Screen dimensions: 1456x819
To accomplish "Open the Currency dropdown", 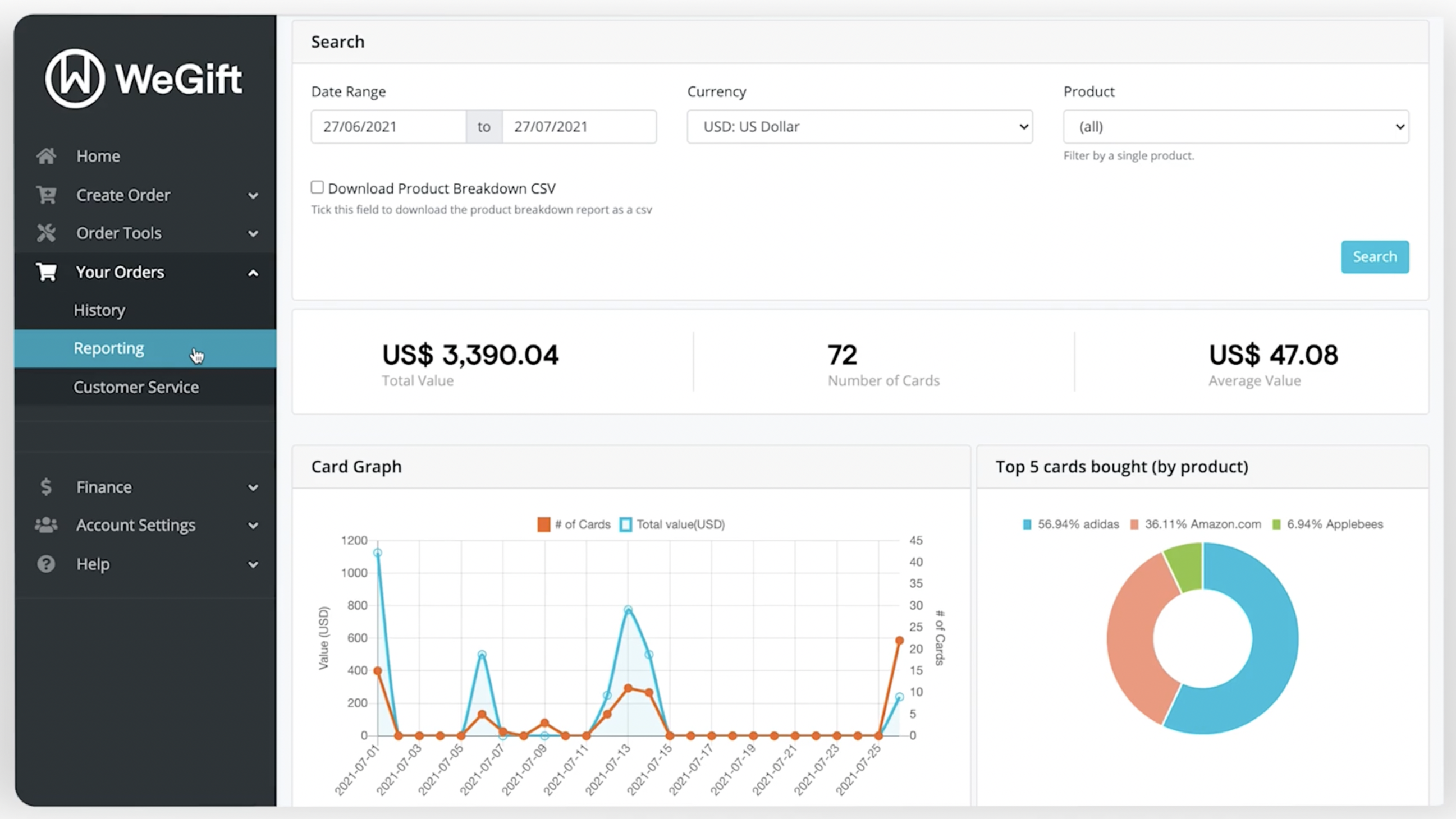I will [x=859, y=127].
